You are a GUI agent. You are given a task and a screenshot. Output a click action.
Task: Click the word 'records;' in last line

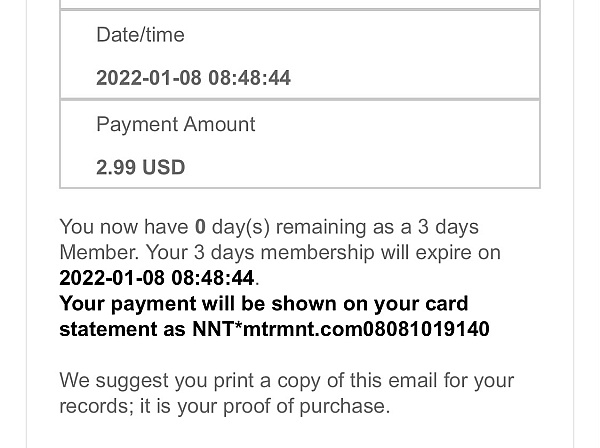point(97,406)
